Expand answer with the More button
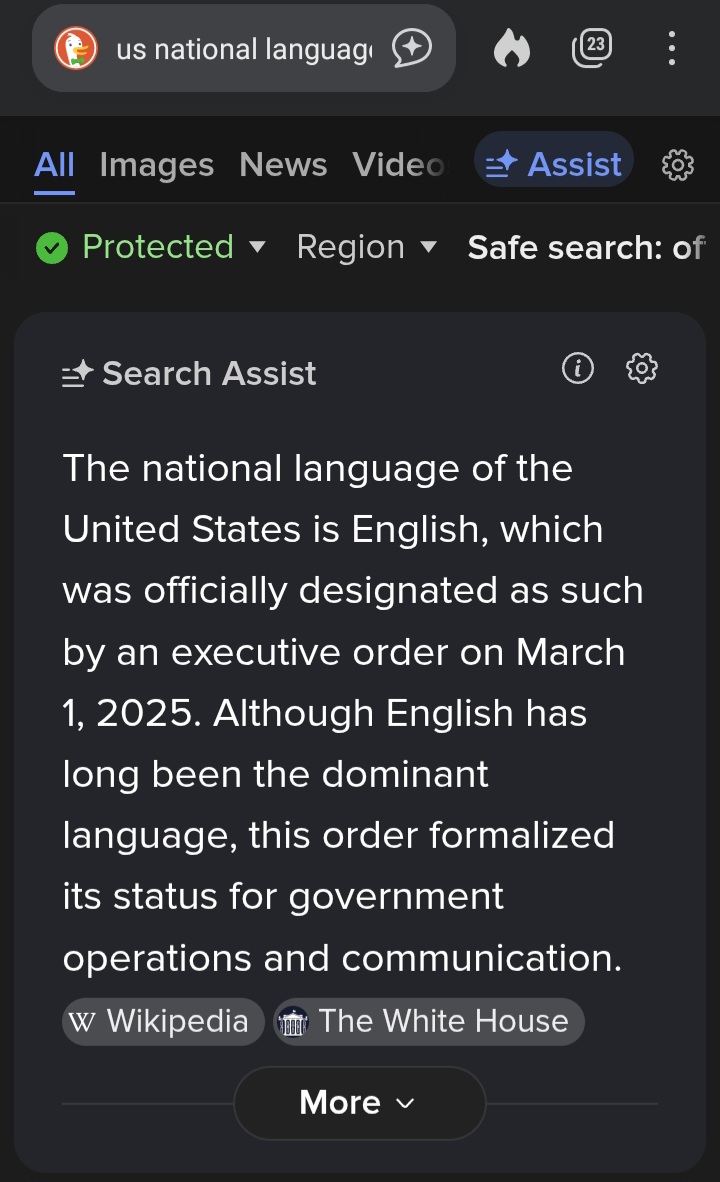 click(x=359, y=1103)
